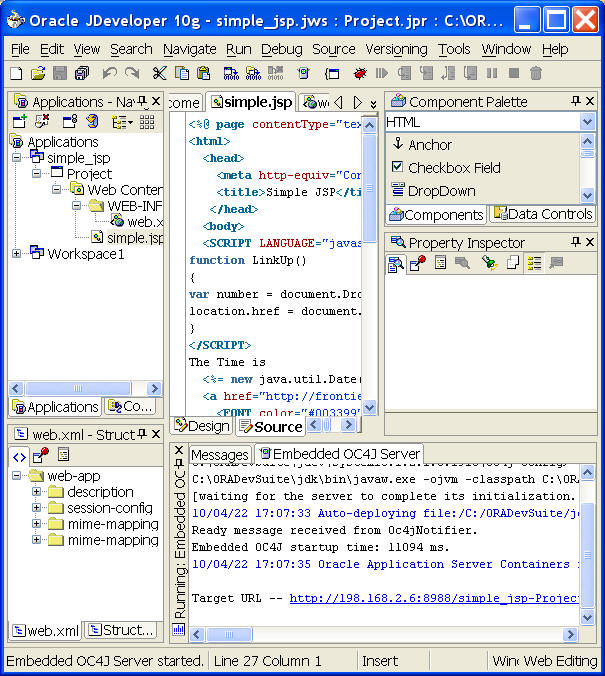Open the File menu
The image size is (605, 676).
(20, 49)
